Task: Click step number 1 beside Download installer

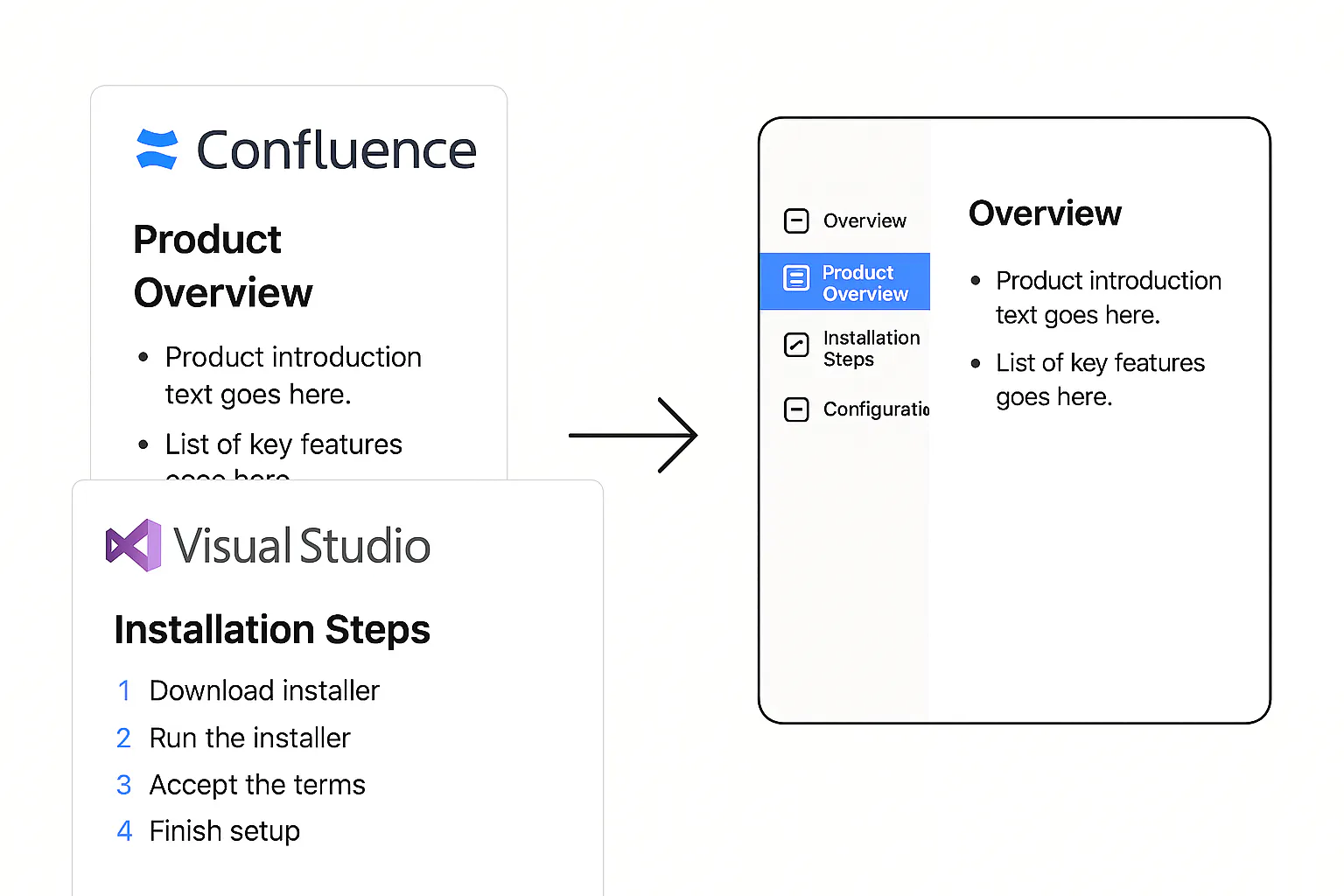Action: (x=124, y=690)
